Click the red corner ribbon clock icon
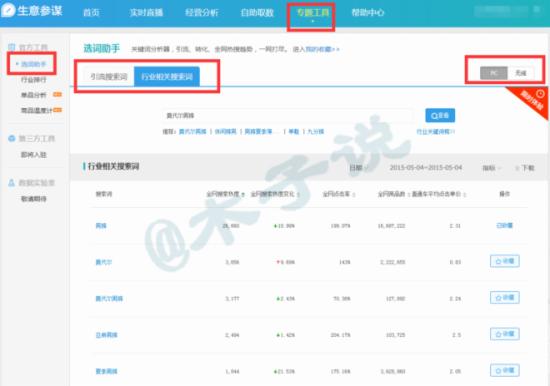The width and height of the screenshot is (550, 386). pyautogui.click(x=540, y=94)
